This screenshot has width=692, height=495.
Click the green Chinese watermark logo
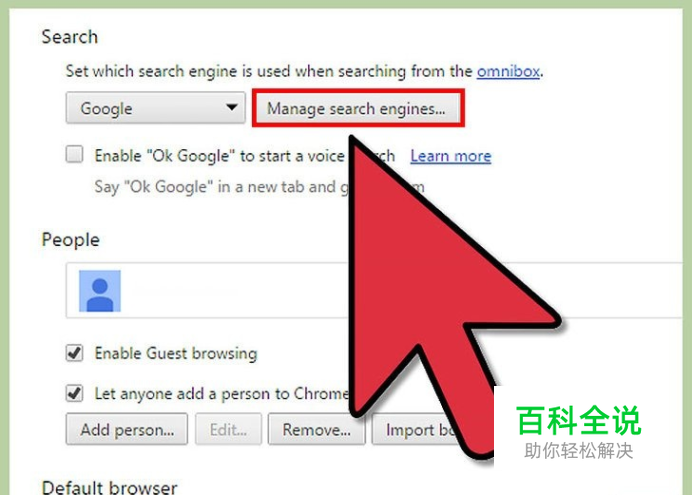(578, 431)
